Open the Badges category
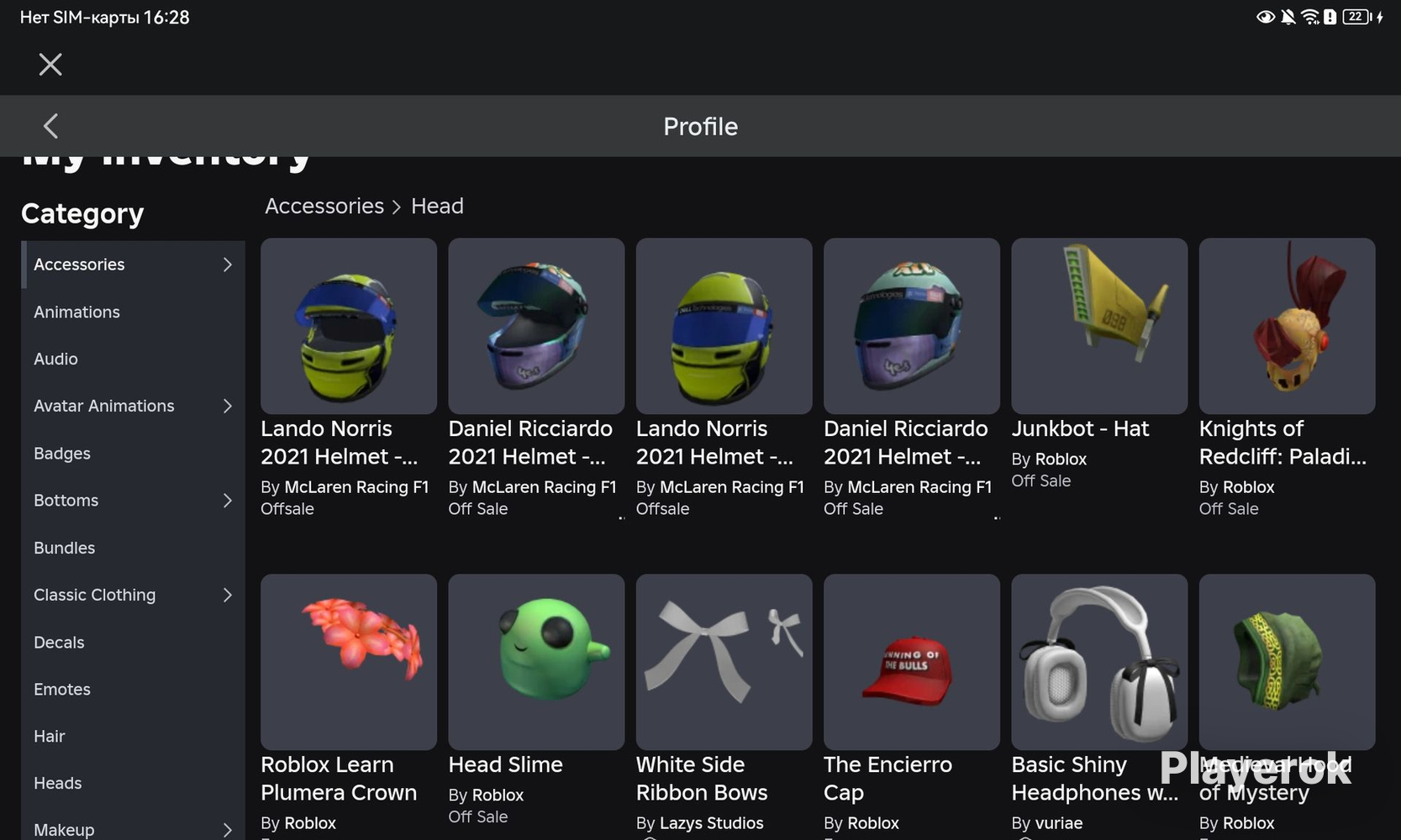 tap(133, 454)
